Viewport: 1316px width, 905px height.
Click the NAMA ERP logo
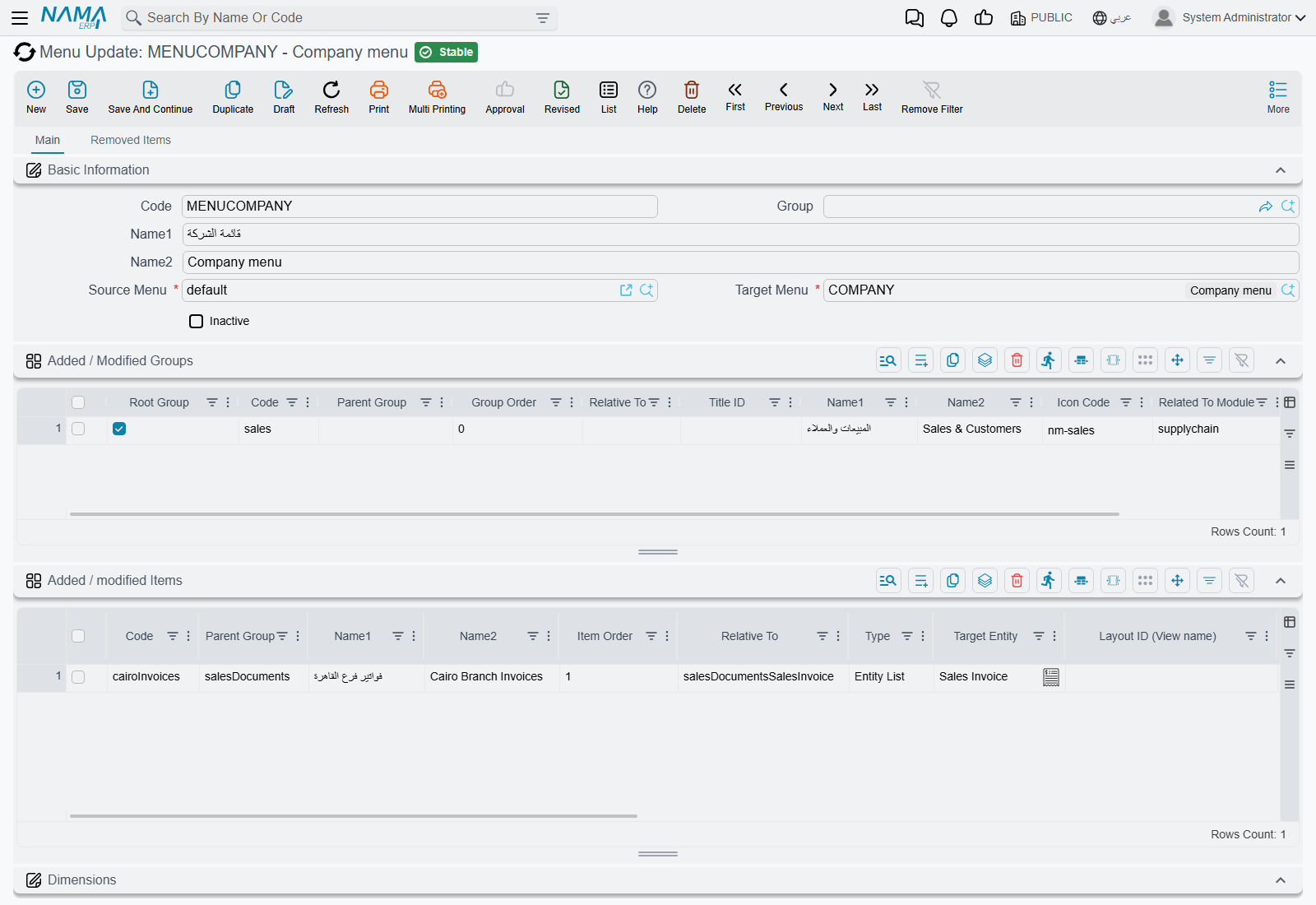74,17
